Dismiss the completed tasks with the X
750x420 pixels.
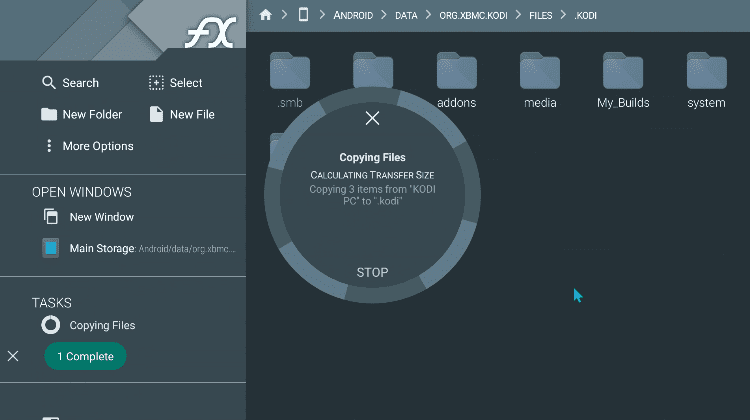pyautogui.click(x=13, y=356)
